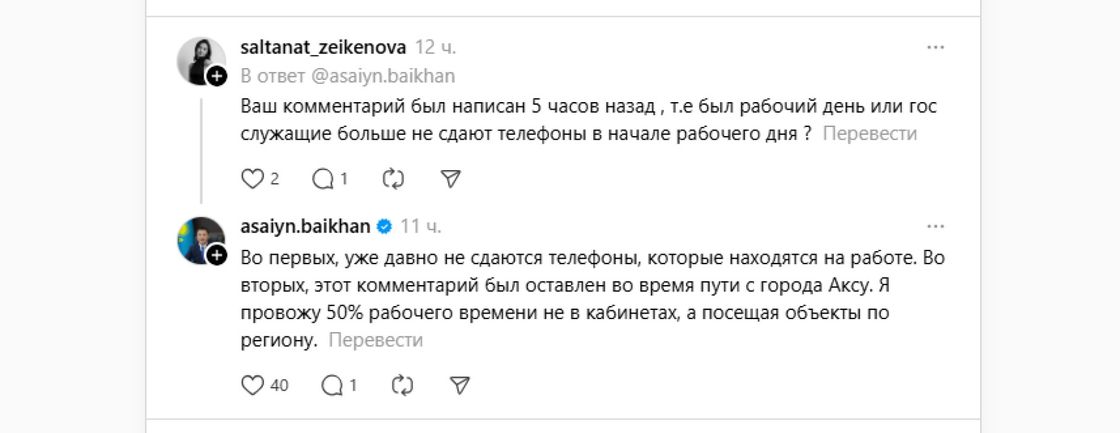The image size is (1120, 433).
Task: Click the @asaiyn.baikhan mention in the reply line
Action: pos(349,75)
